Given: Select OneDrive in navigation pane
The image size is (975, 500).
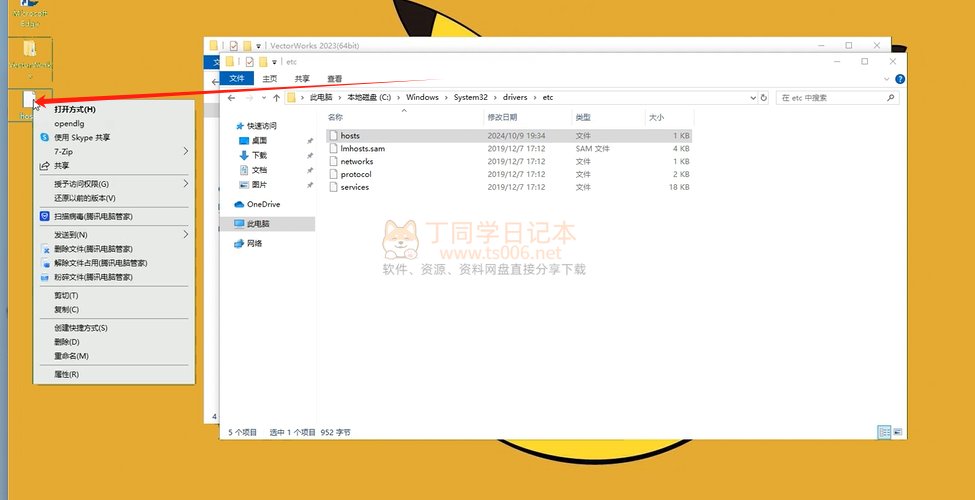Looking at the screenshot, I should [x=263, y=205].
